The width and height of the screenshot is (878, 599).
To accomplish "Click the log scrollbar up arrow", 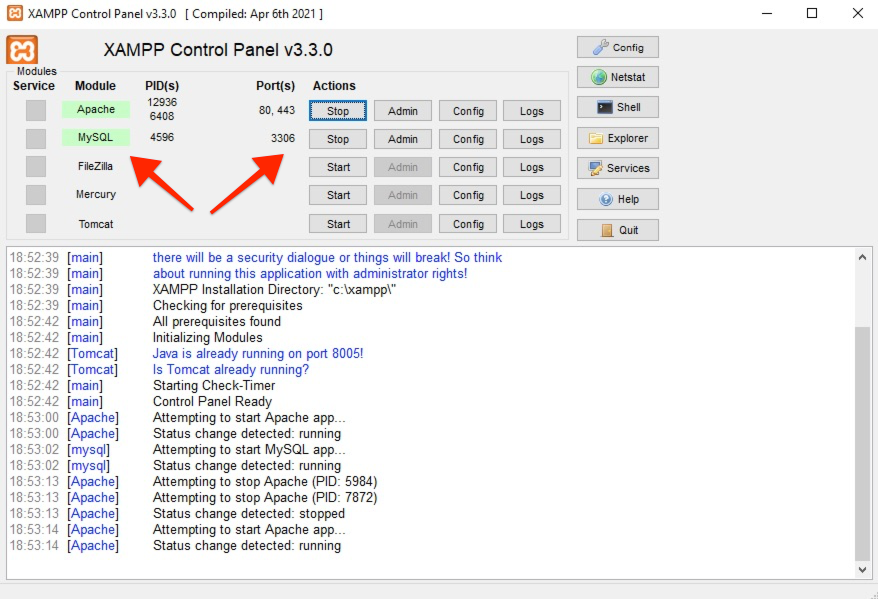I will click(x=862, y=257).
